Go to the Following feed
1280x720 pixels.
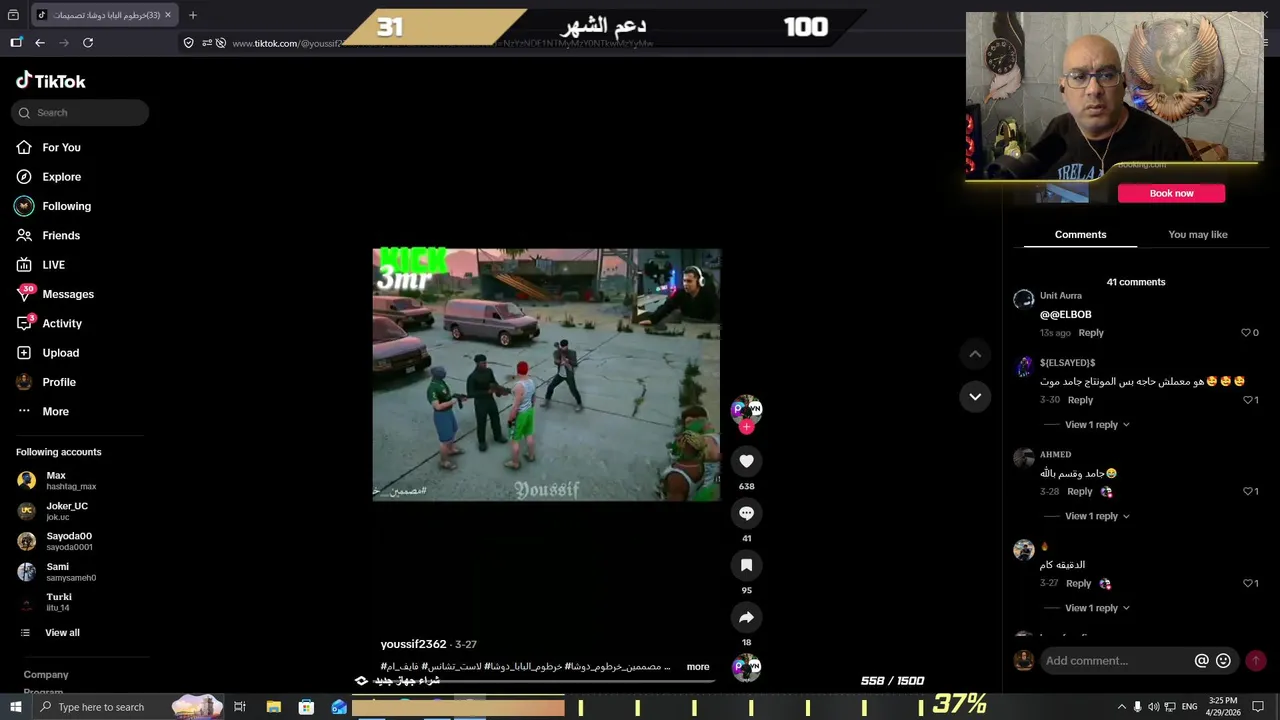[53, 206]
